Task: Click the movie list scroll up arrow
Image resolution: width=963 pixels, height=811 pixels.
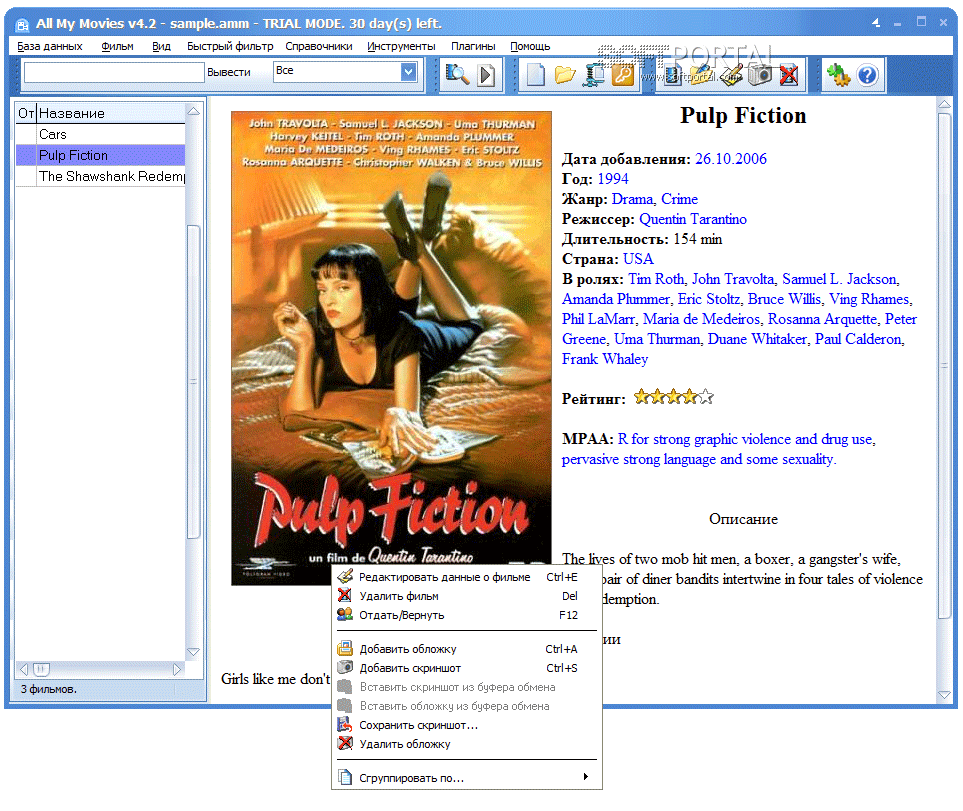Action: 193,111
